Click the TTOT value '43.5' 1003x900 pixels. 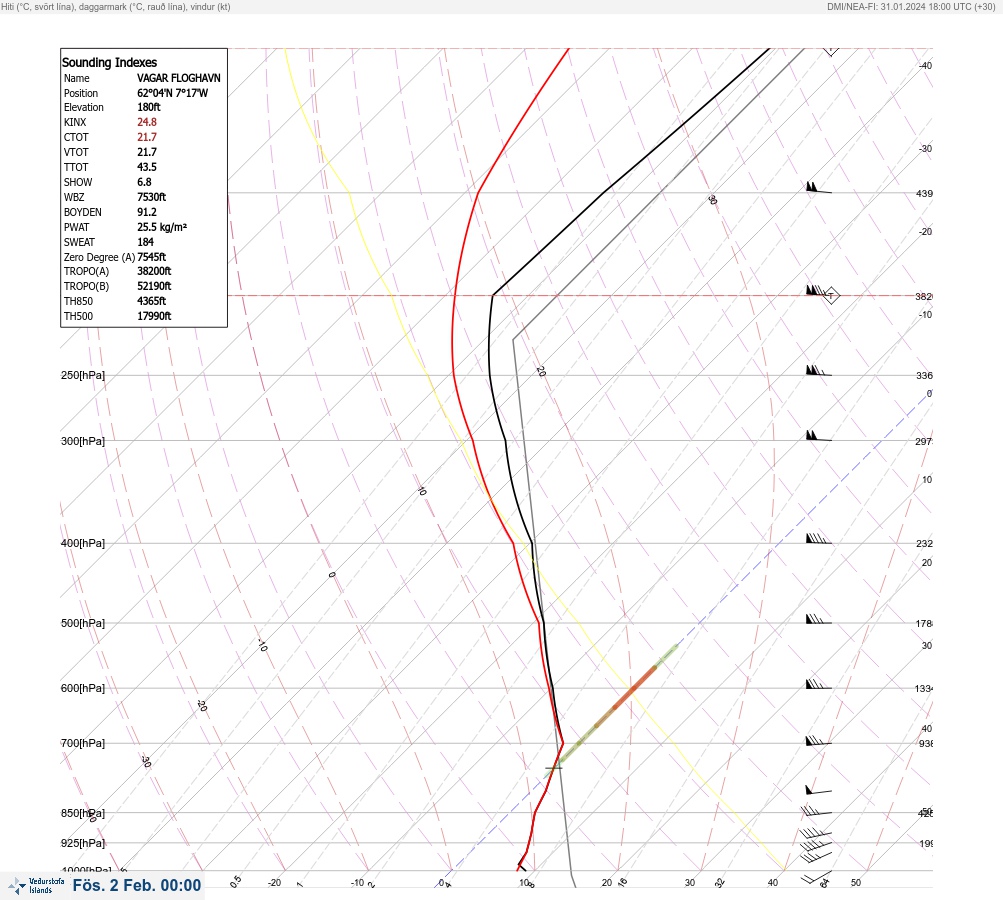146,167
